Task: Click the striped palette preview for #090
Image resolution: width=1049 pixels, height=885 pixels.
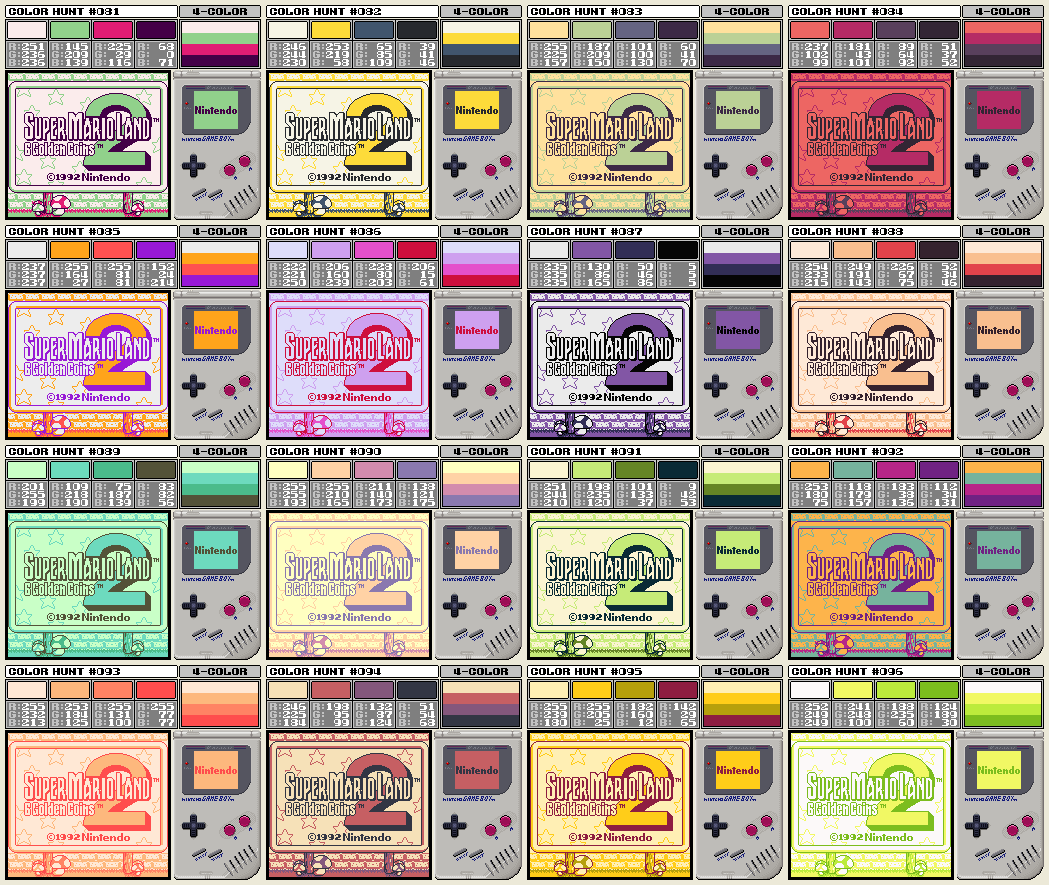Action: tap(480, 484)
